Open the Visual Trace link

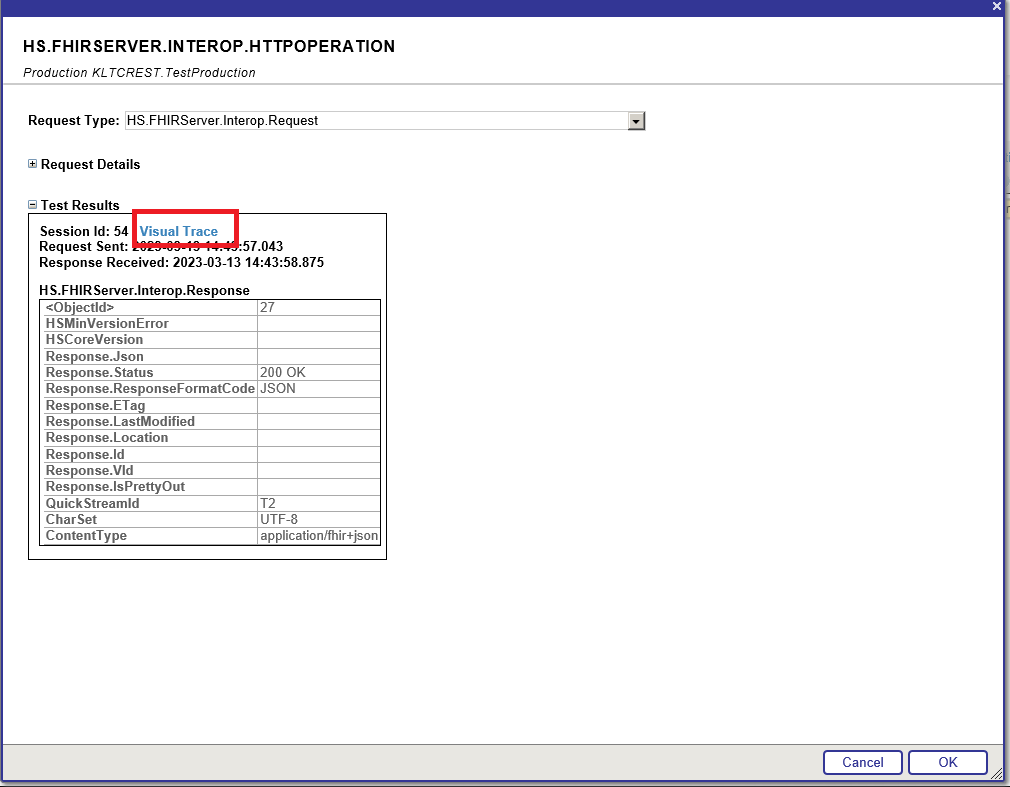178,231
